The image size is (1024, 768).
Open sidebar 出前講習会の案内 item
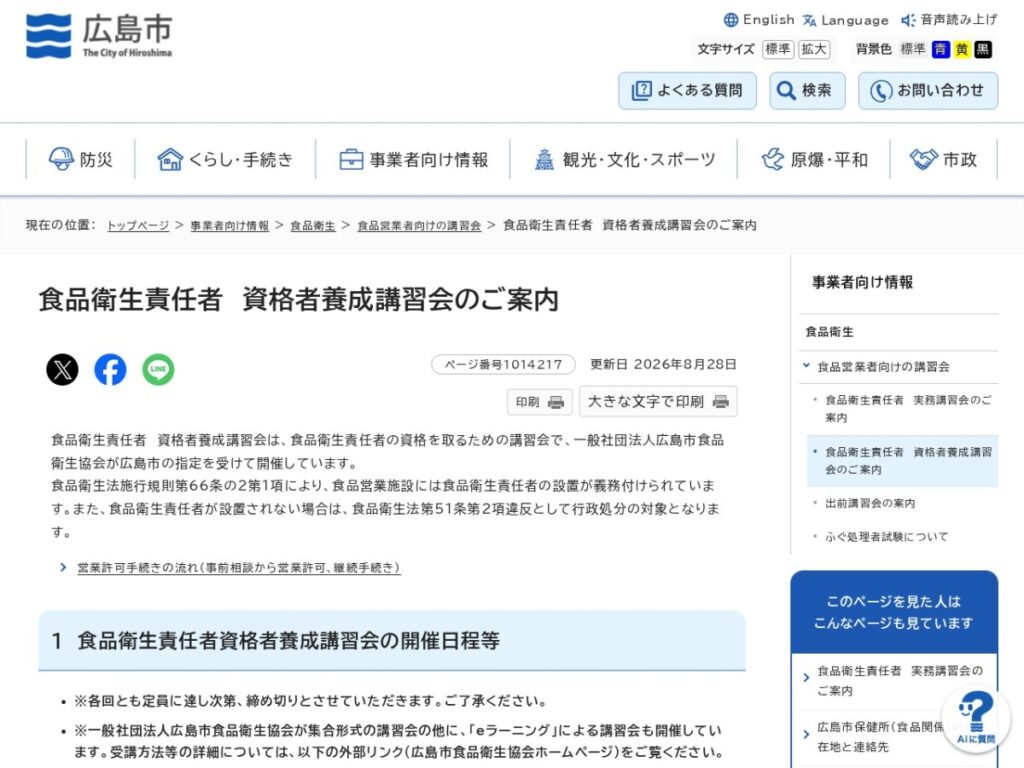pyautogui.click(x=870, y=504)
